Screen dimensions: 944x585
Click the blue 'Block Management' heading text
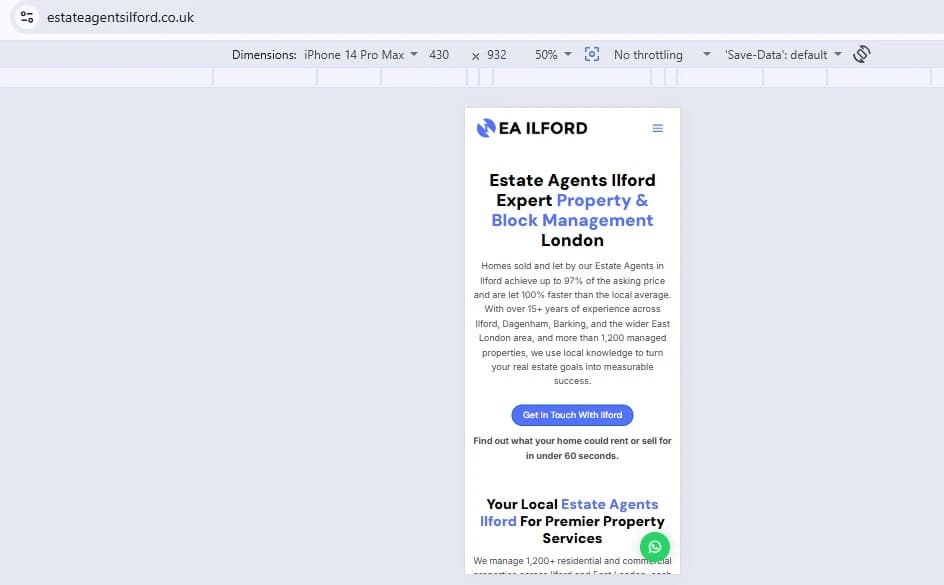click(572, 220)
